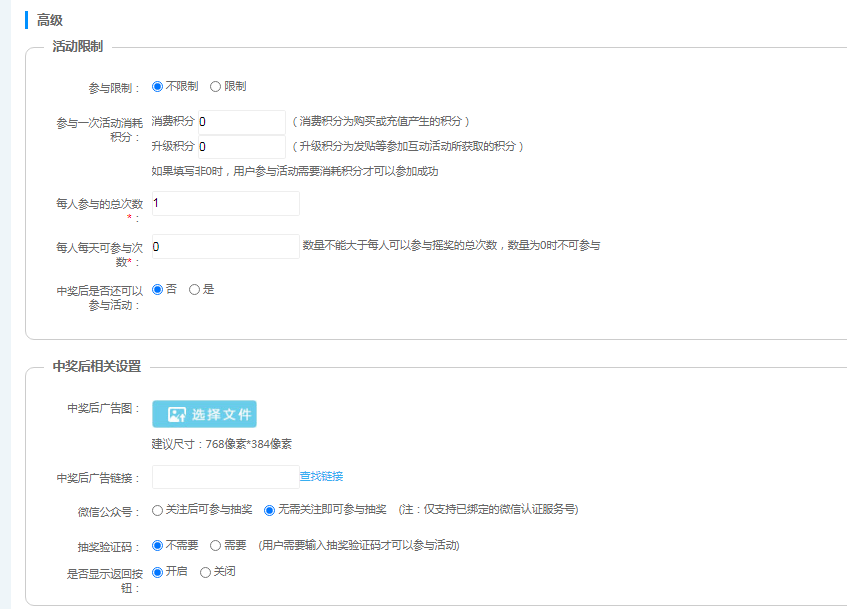Open the 查找链接 link
847x609 pixels.
tap(321, 477)
